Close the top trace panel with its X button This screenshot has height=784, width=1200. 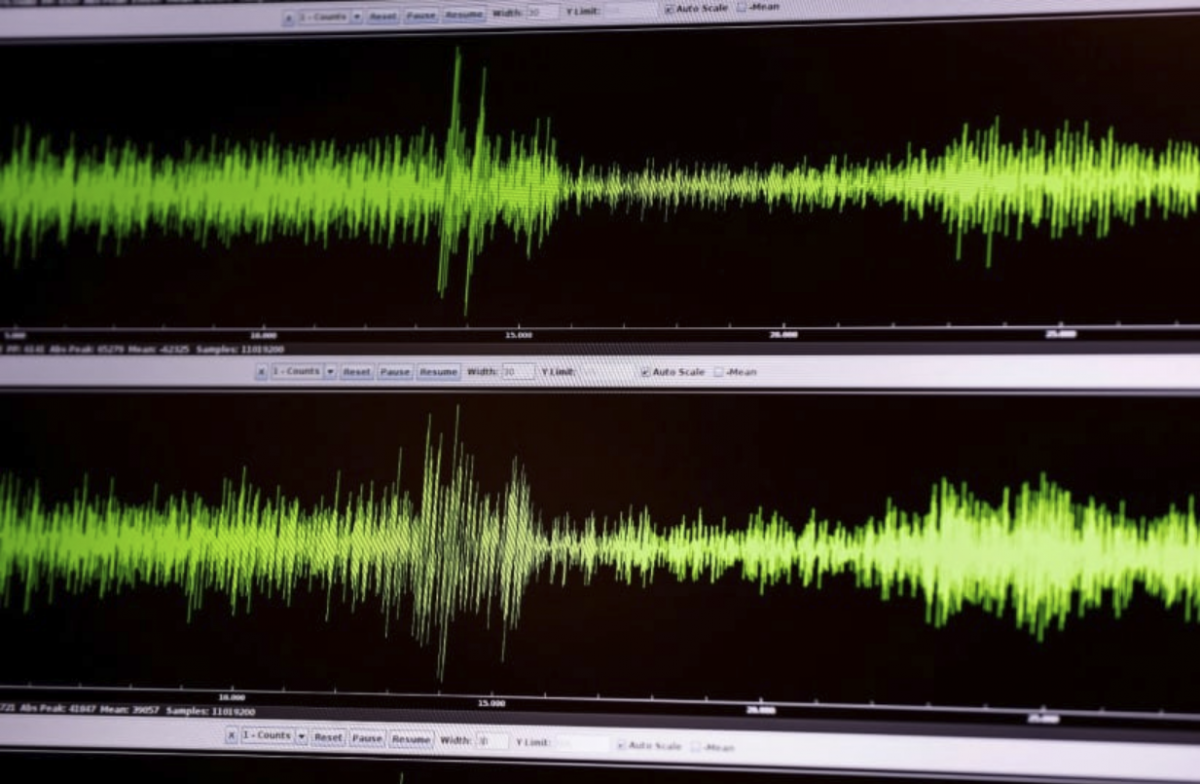[x=289, y=17]
